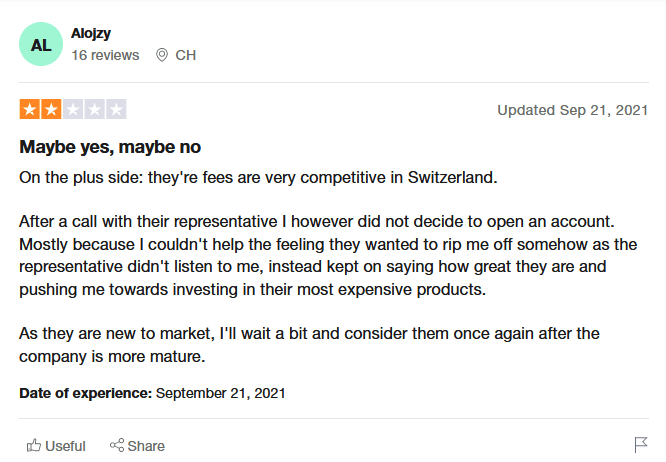Click the Share network icon
The width and height of the screenshot is (666, 462).
(117, 445)
